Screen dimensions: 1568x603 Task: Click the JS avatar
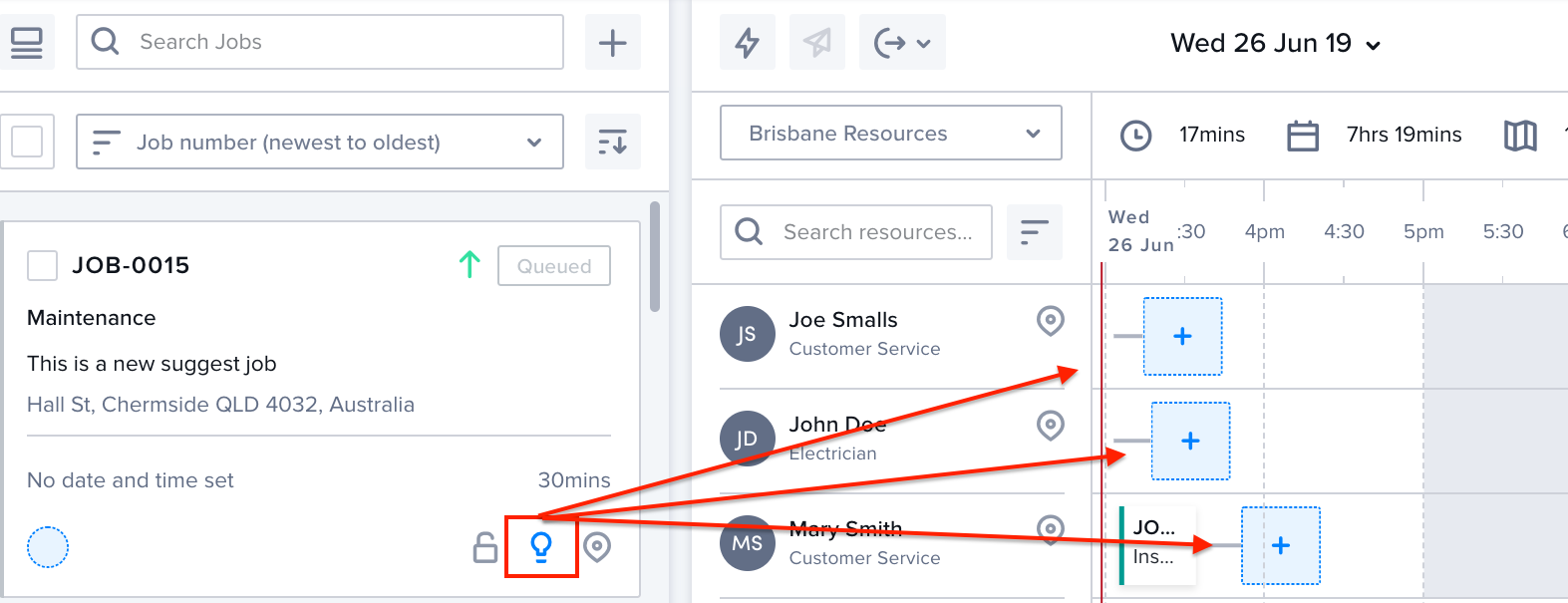pyautogui.click(x=748, y=334)
